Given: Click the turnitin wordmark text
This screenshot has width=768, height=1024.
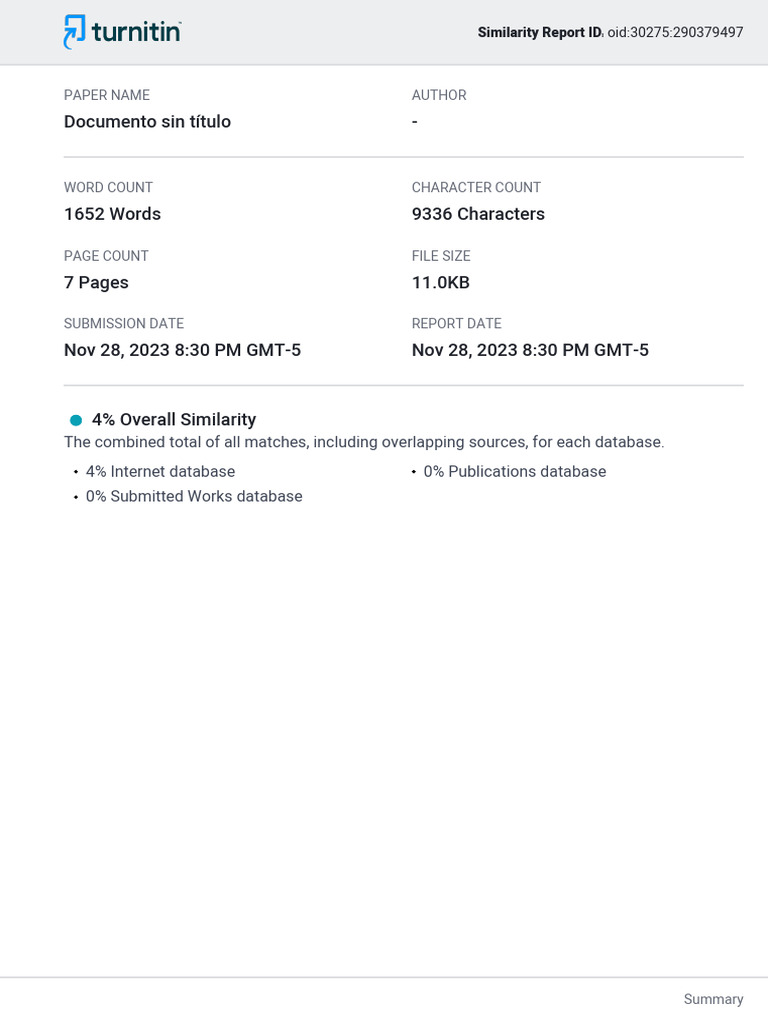Looking at the screenshot, I should [136, 32].
